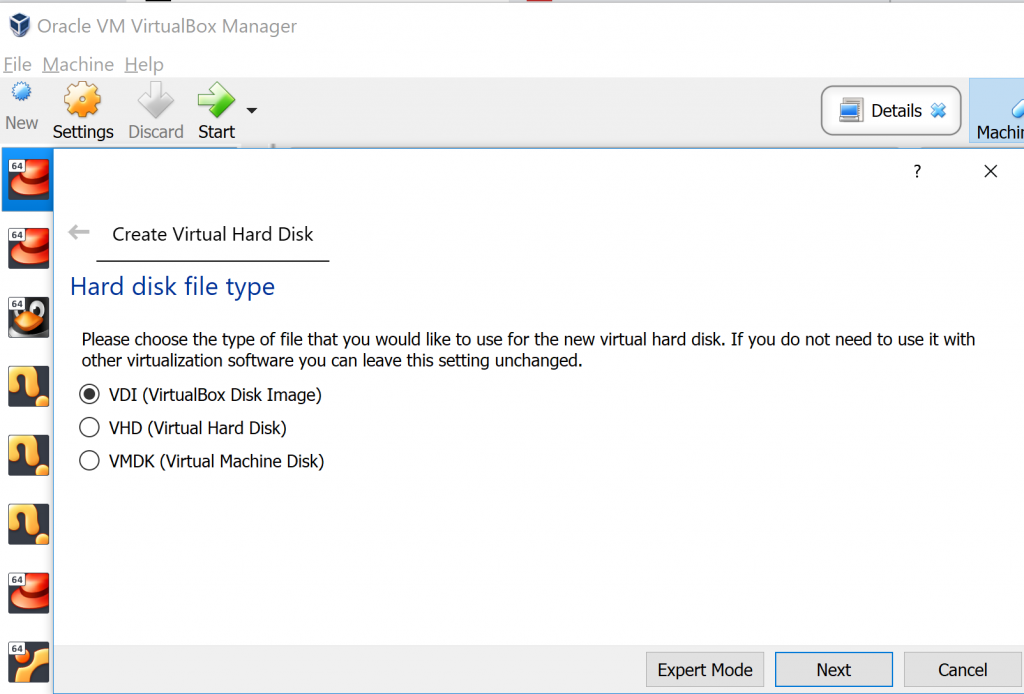
Task: Select VDI (VirtualBox Disk Image) option
Action: (200, 394)
